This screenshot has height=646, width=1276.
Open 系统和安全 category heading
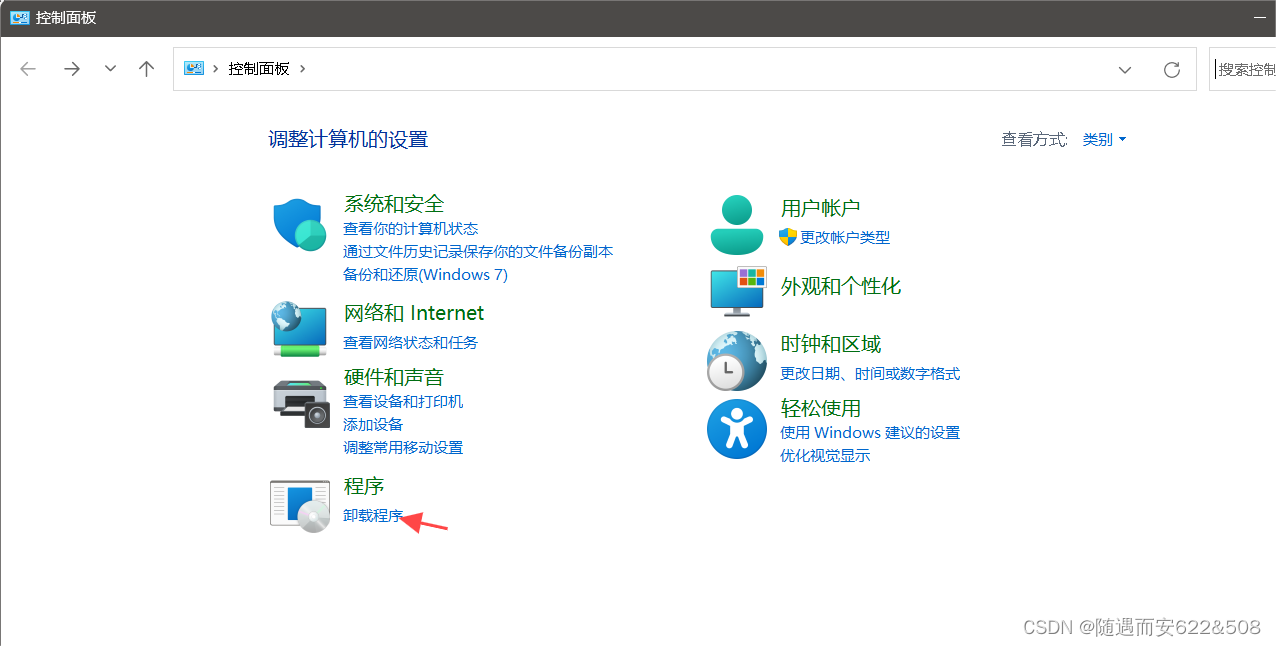[x=394, y=204]
